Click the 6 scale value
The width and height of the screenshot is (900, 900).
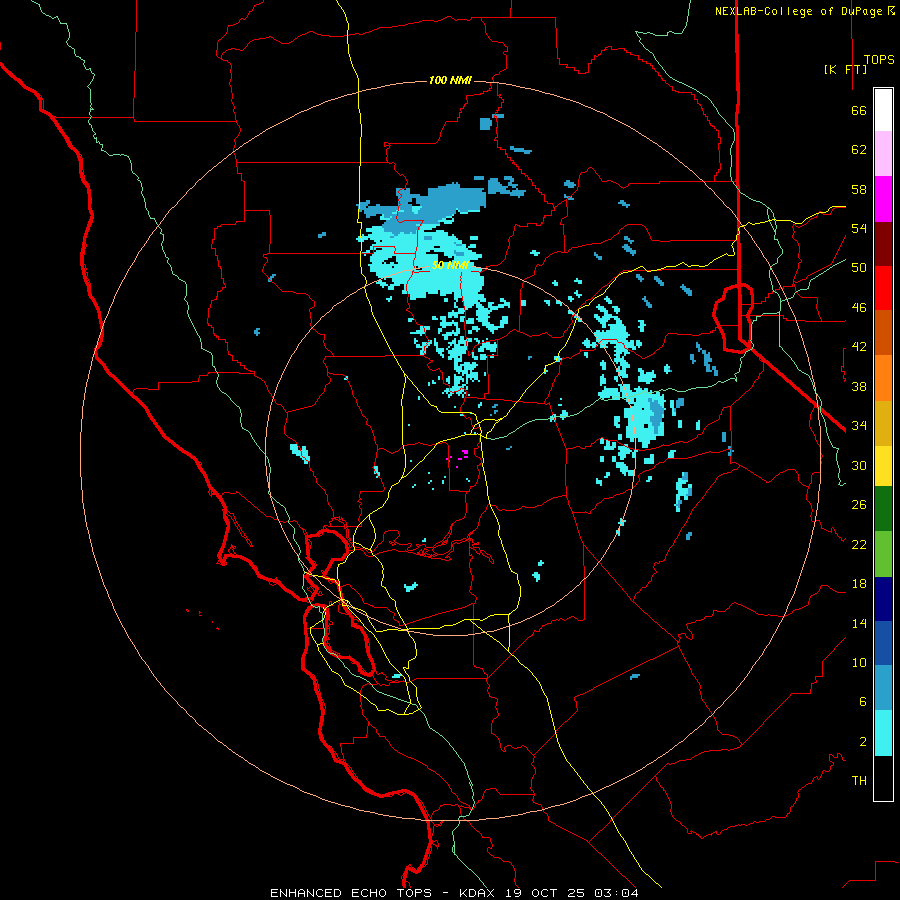[x=863, y=702]
